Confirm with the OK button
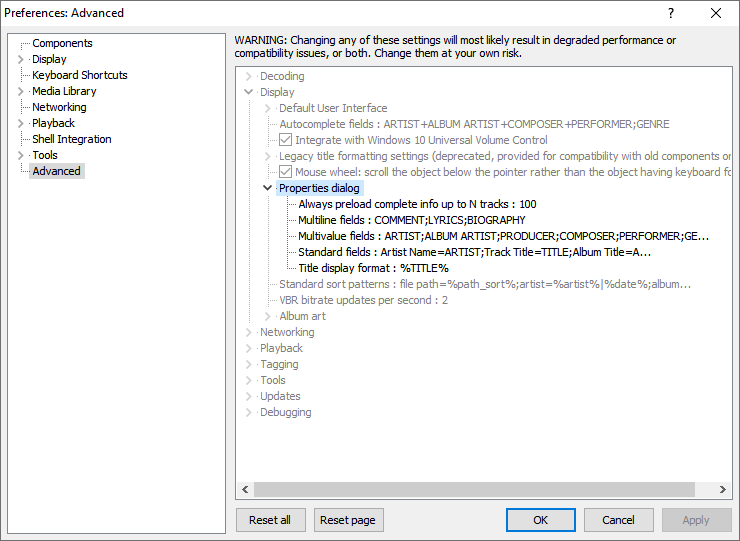This screenshot has width=740, height=541. 540,520
